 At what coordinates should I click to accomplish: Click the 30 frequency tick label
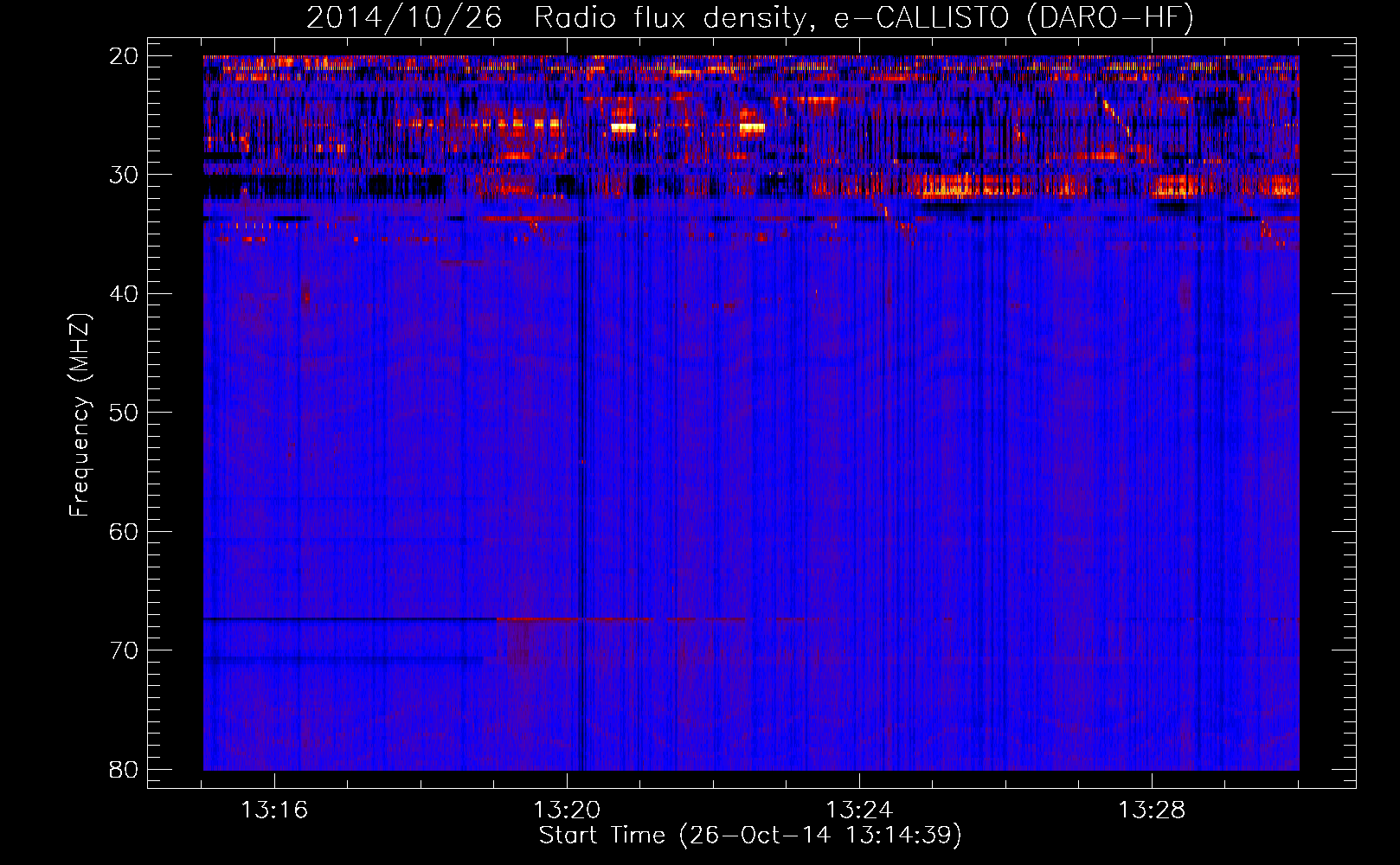point(124,175)
